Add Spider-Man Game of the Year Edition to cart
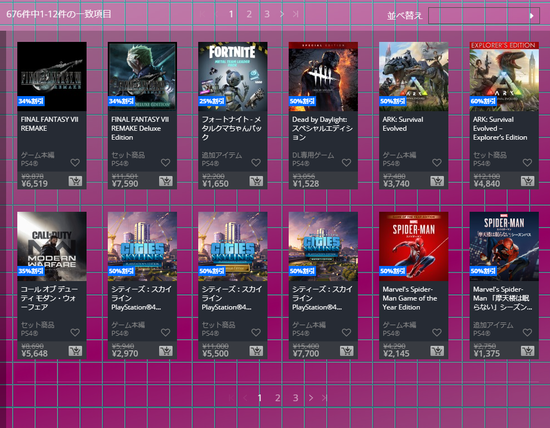This screenshot has height=428, width=550. [x=437, y=351]
